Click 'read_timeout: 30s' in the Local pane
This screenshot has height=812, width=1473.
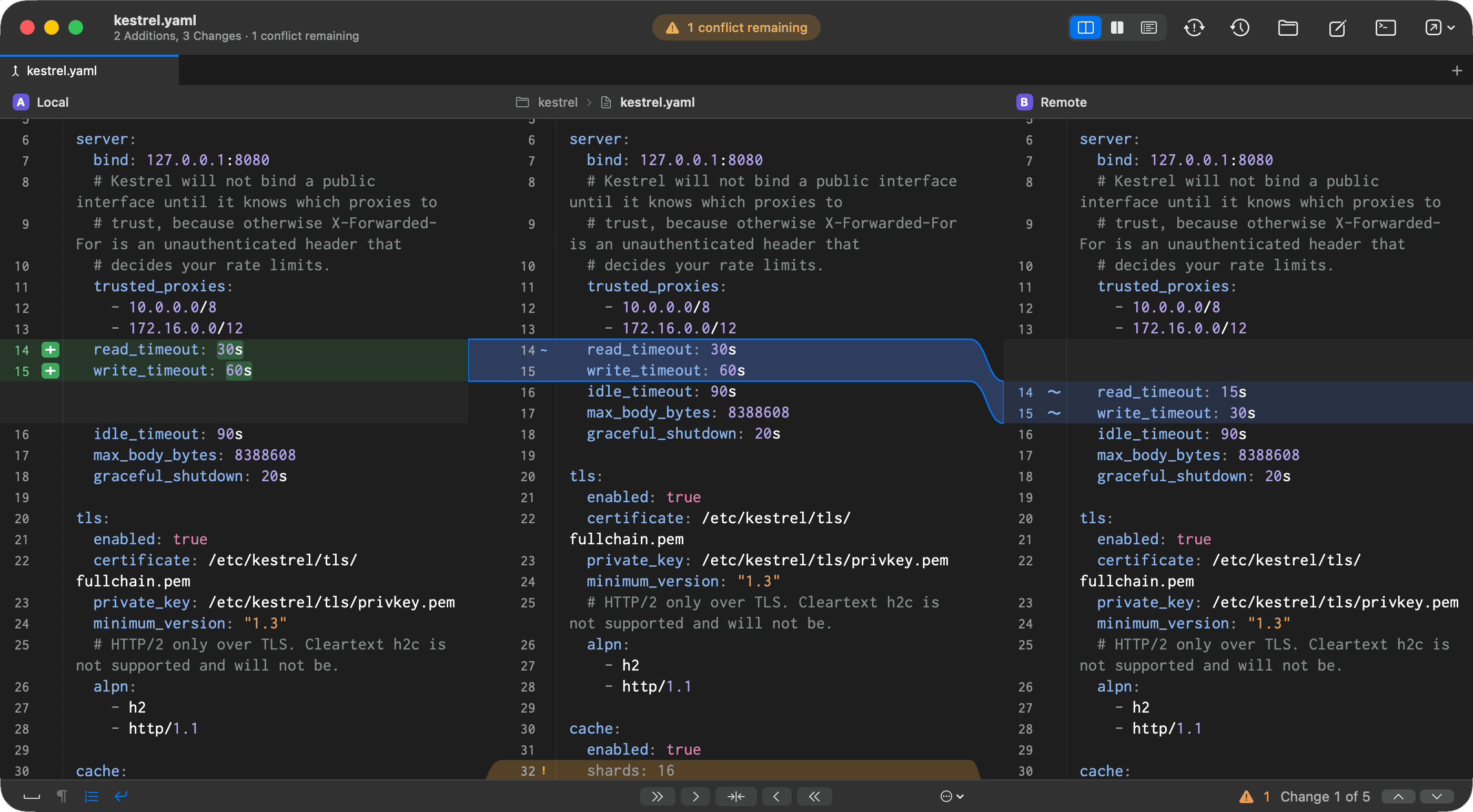pyautogui.click(x=168, y=349)
